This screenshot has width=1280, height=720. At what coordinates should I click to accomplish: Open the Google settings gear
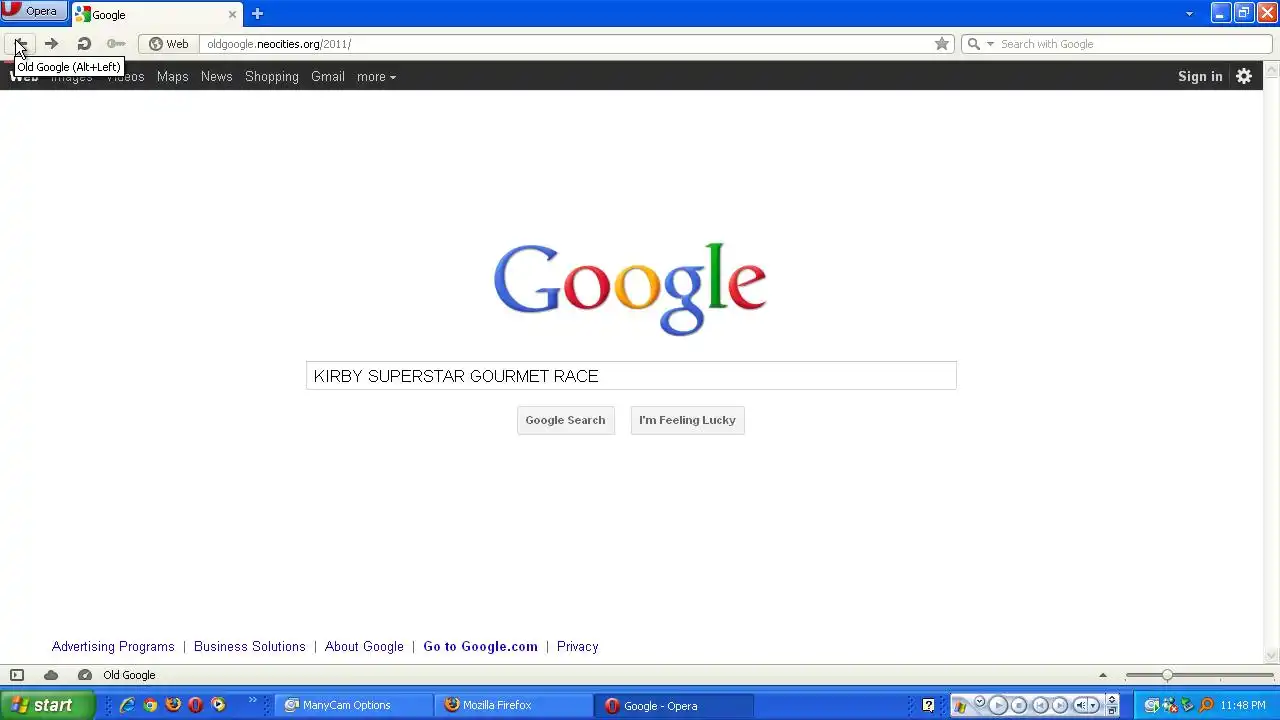pos(1244,76)
